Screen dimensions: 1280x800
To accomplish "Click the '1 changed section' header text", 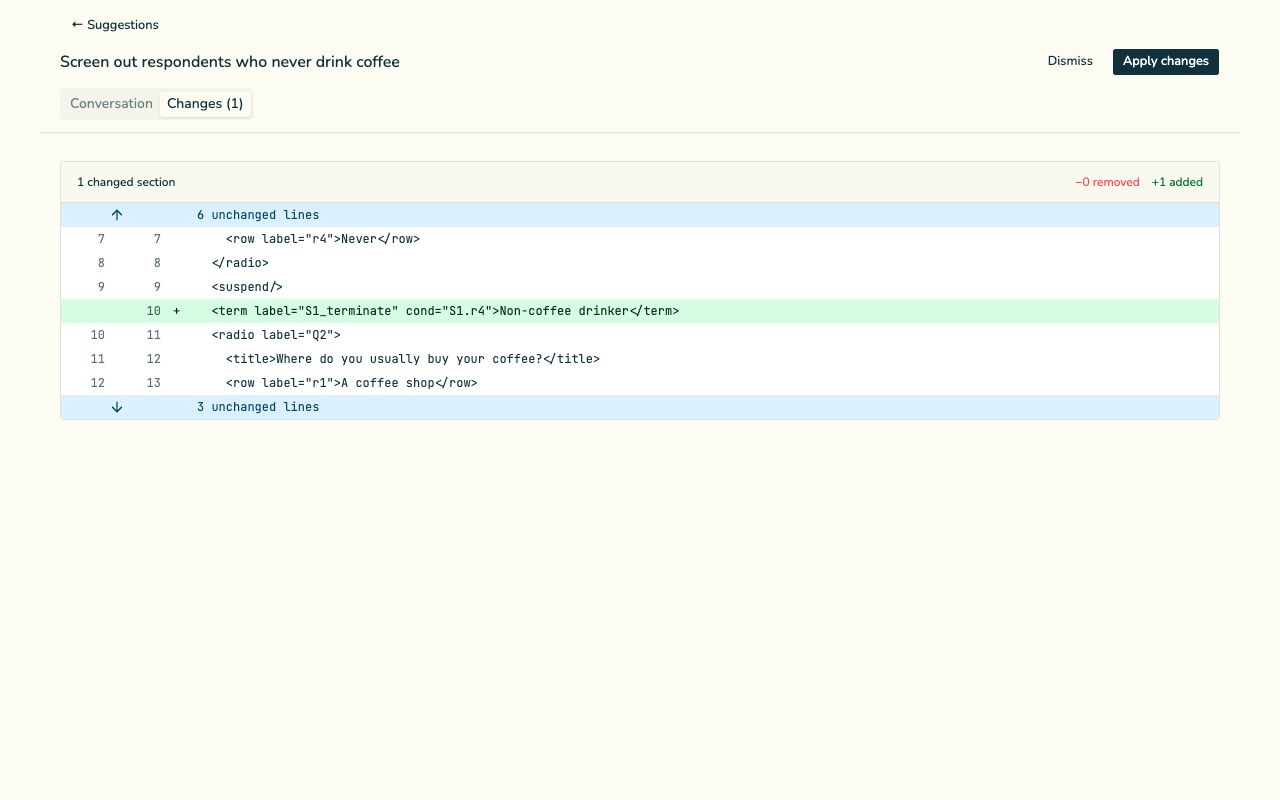I will pos(126,182).
